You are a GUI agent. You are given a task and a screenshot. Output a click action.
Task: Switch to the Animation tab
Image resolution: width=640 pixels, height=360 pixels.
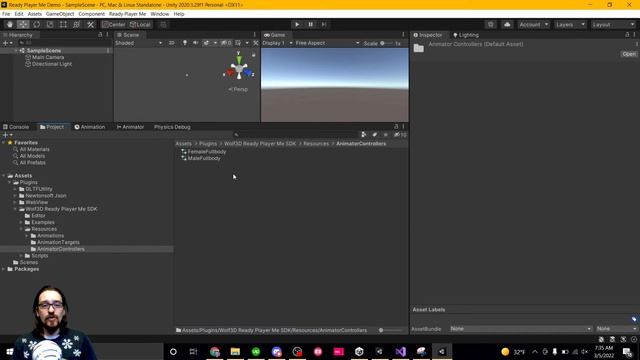pyautogui.click(x=90, y=127)
